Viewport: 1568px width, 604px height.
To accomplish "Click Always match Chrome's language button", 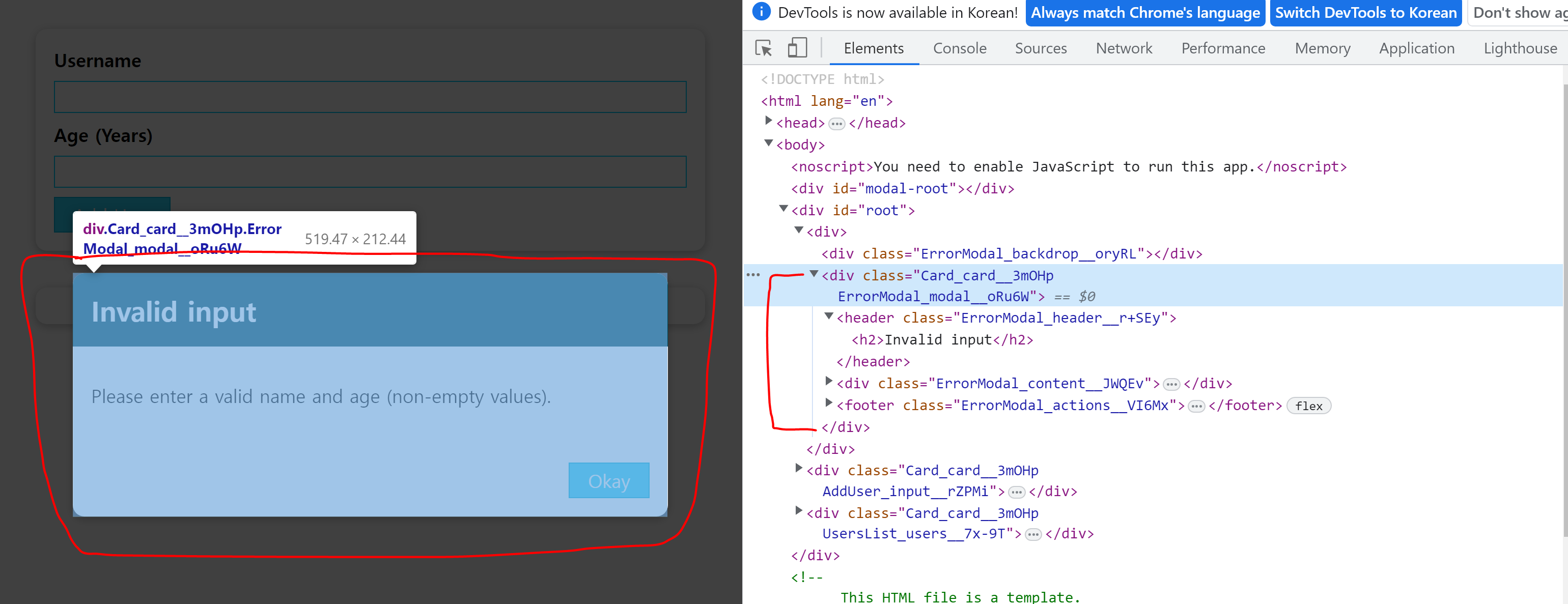I will click(1144, 13).
